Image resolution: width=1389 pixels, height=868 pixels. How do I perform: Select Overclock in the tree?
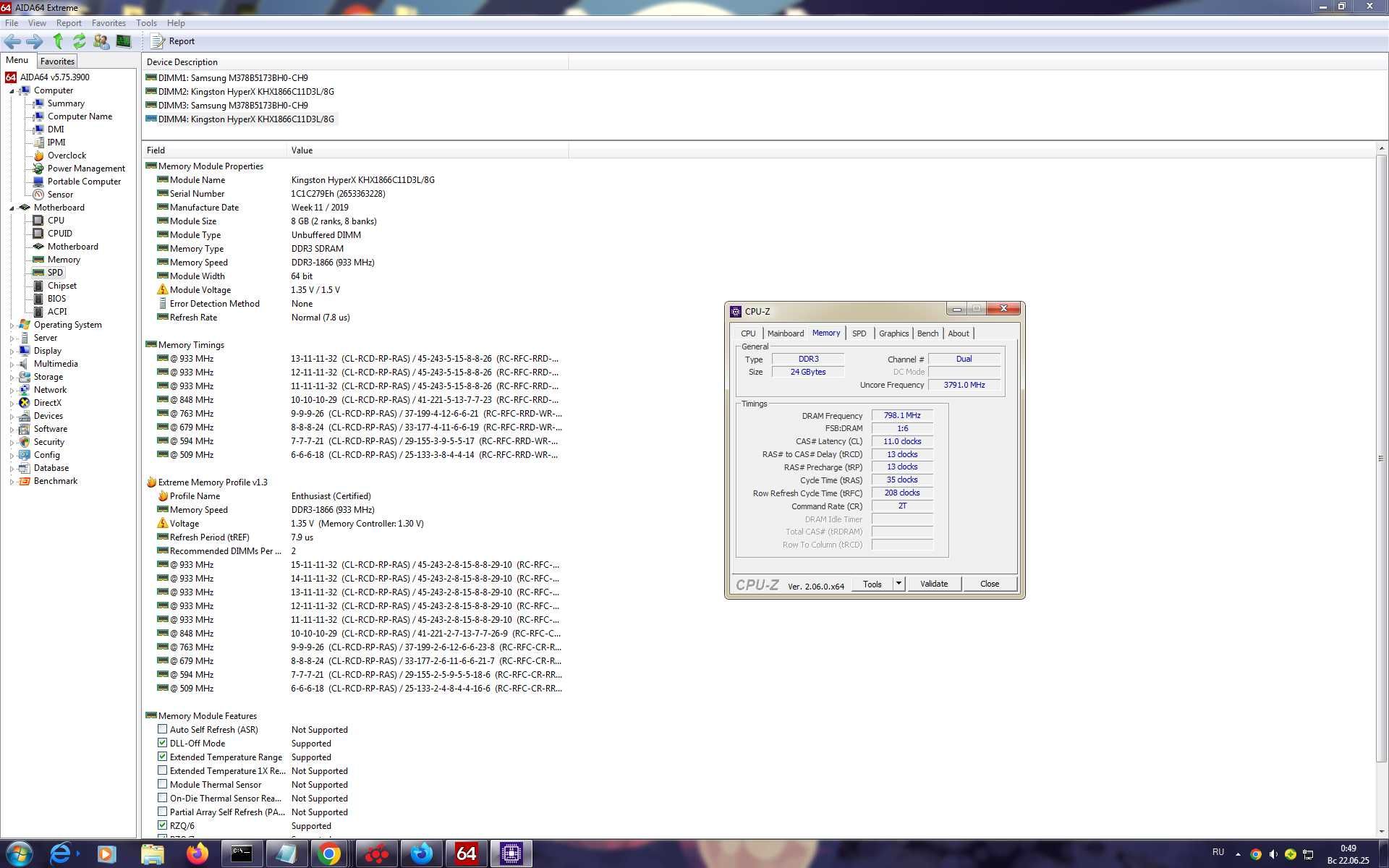(x=67, y=156)
